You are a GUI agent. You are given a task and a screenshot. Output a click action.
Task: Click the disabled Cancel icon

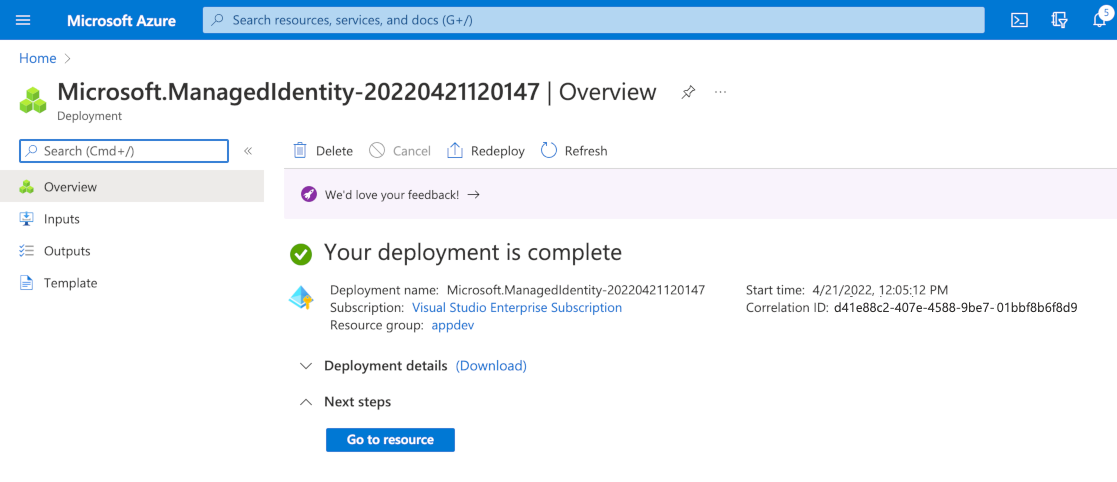pyautogui.click(x=377, y=151)
